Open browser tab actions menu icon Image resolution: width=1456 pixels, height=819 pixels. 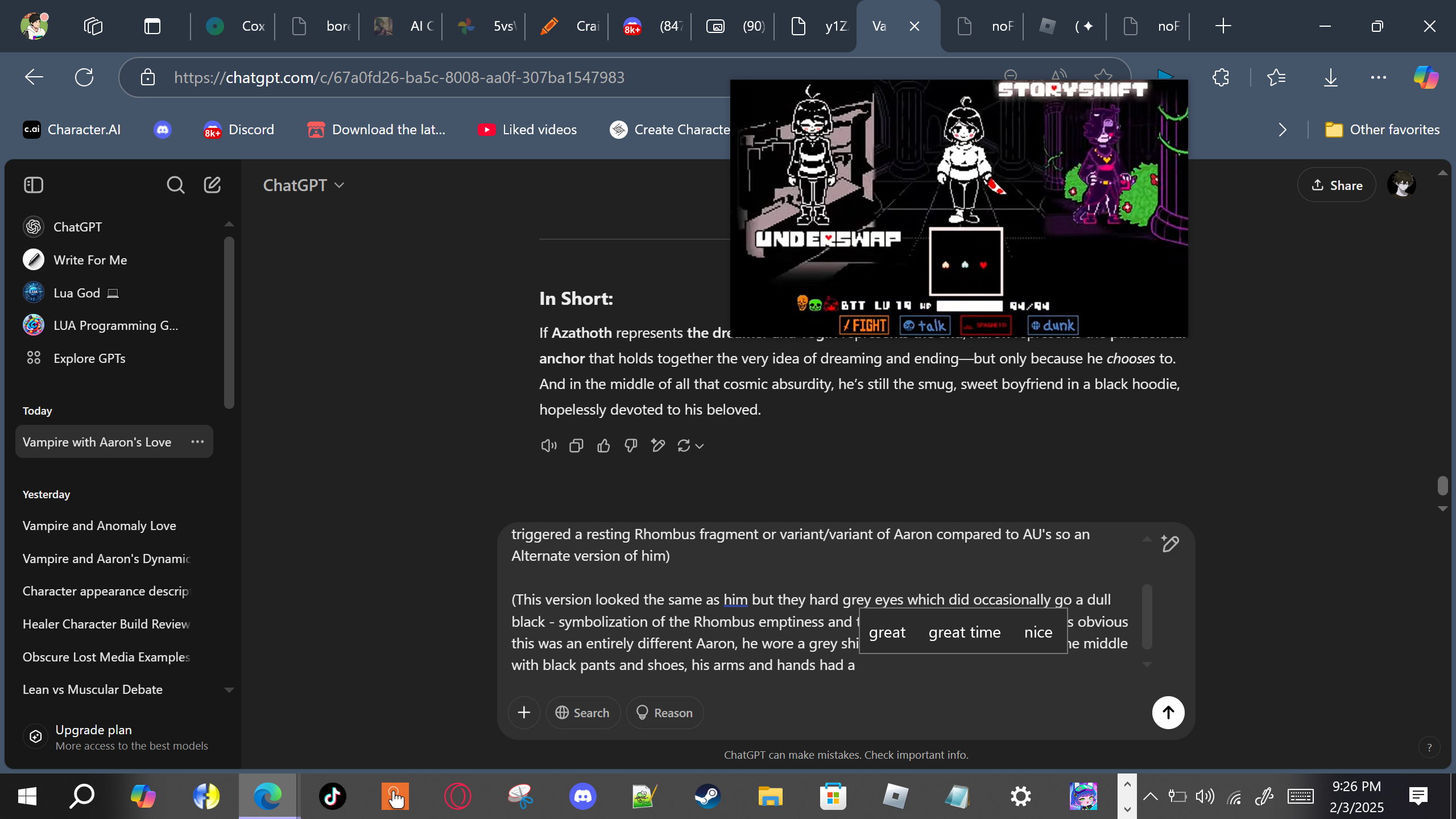tap(152, 26)
